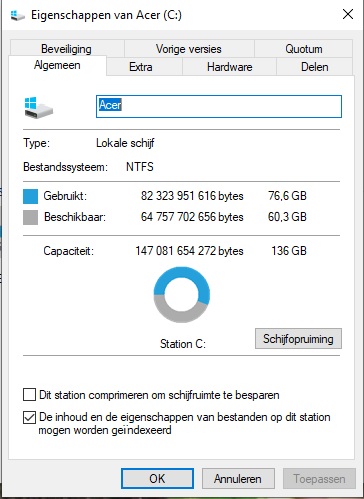The image size is (364, 499).
Task: Confirm with the OK button
Action: coord(157,479)
